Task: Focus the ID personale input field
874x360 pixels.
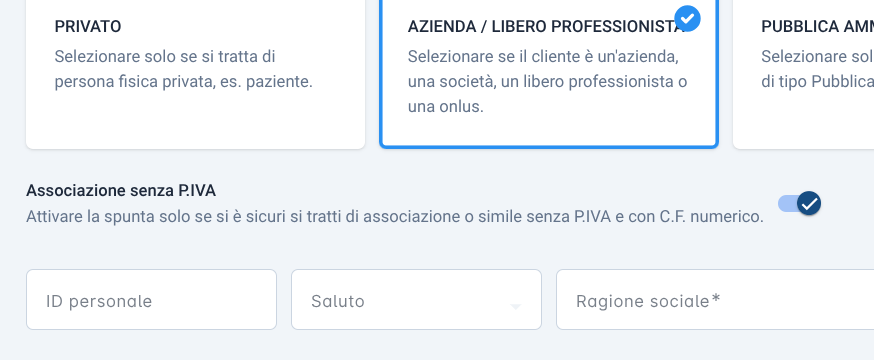Action: point(152,300)
